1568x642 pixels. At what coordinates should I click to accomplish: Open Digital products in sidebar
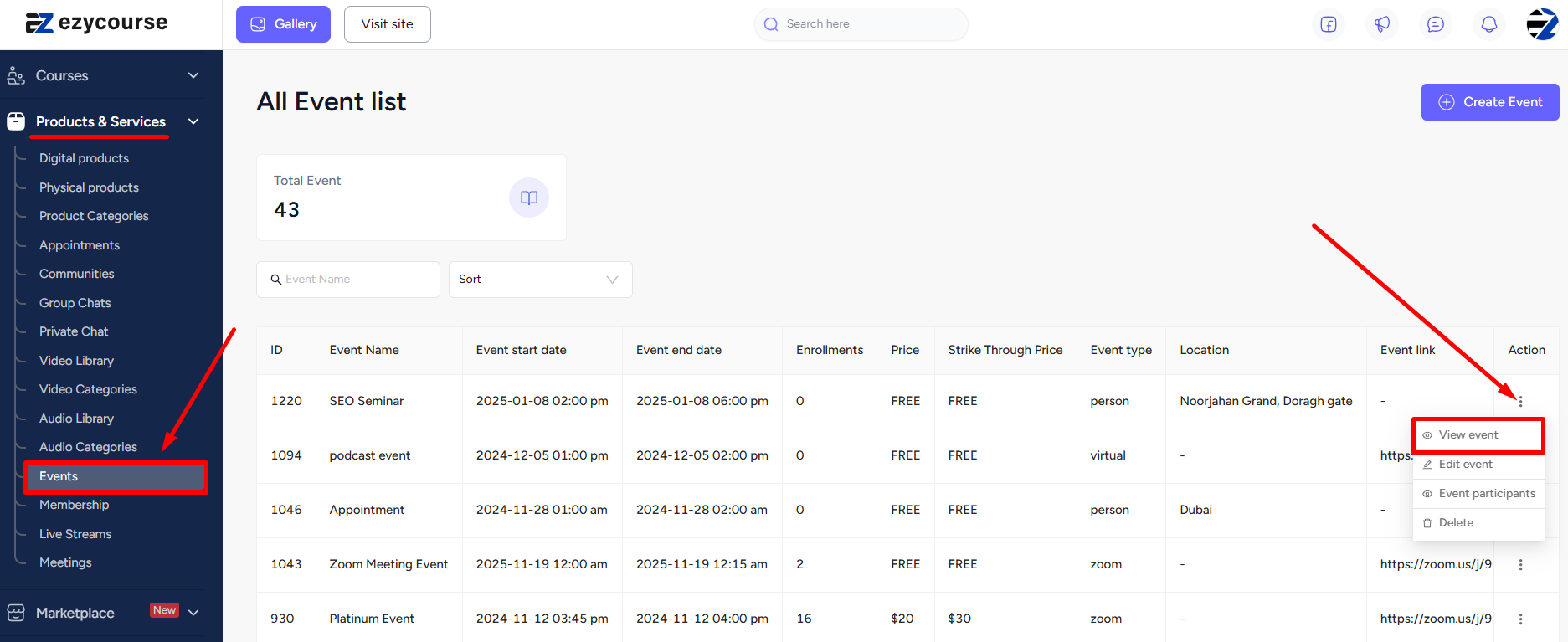(84, 158)
